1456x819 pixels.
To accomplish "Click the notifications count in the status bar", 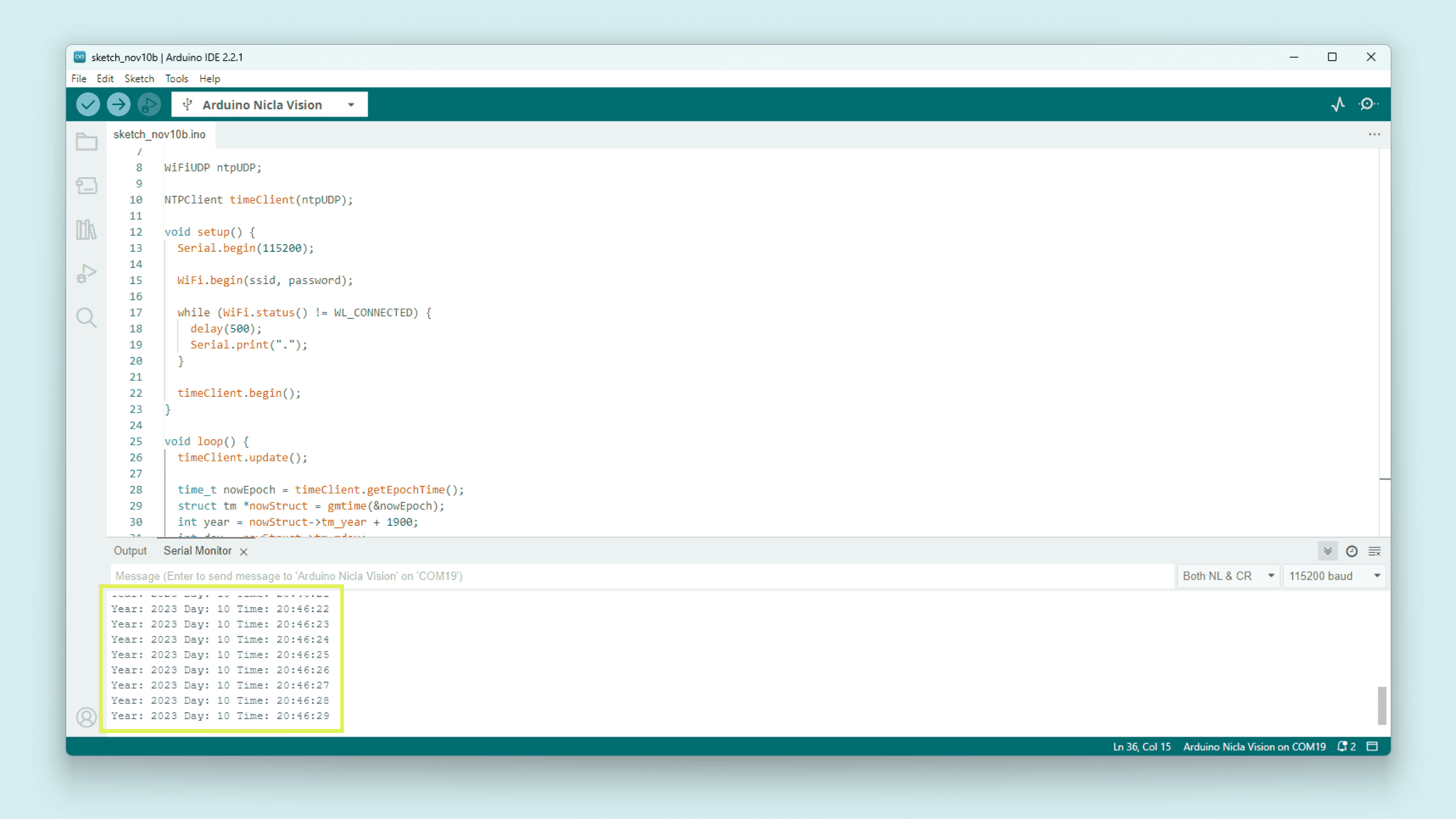I will click(x=1347, y=747).
